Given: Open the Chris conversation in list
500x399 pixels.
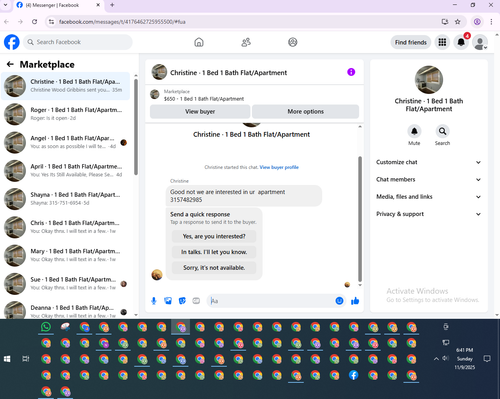Looking at the screenshot, I should 66,227.
